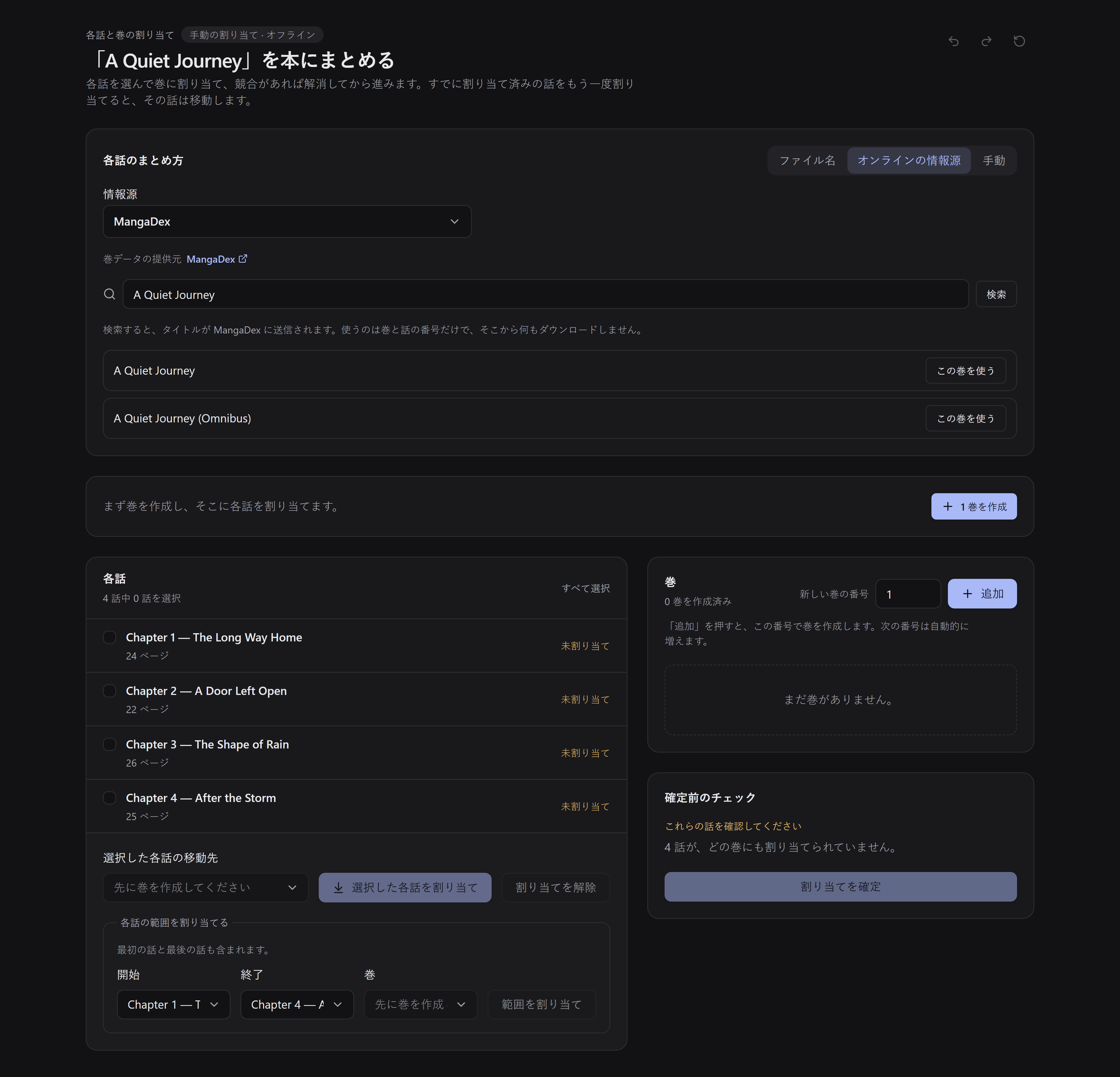This screenshot has width=1120, height=1077.
Task: Click the reset circular arrow icon
Action: tap(1019, 41)
